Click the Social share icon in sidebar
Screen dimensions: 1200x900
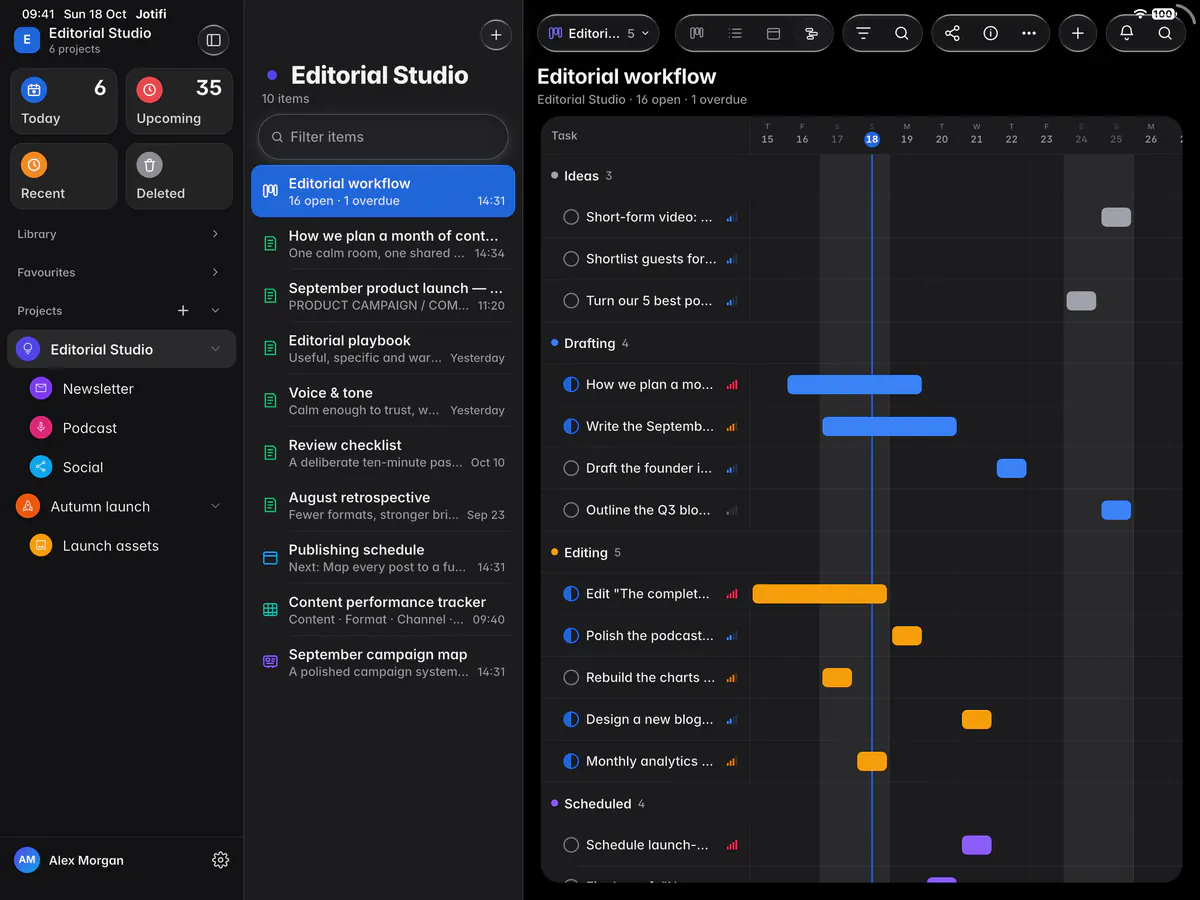coord(41,467)
